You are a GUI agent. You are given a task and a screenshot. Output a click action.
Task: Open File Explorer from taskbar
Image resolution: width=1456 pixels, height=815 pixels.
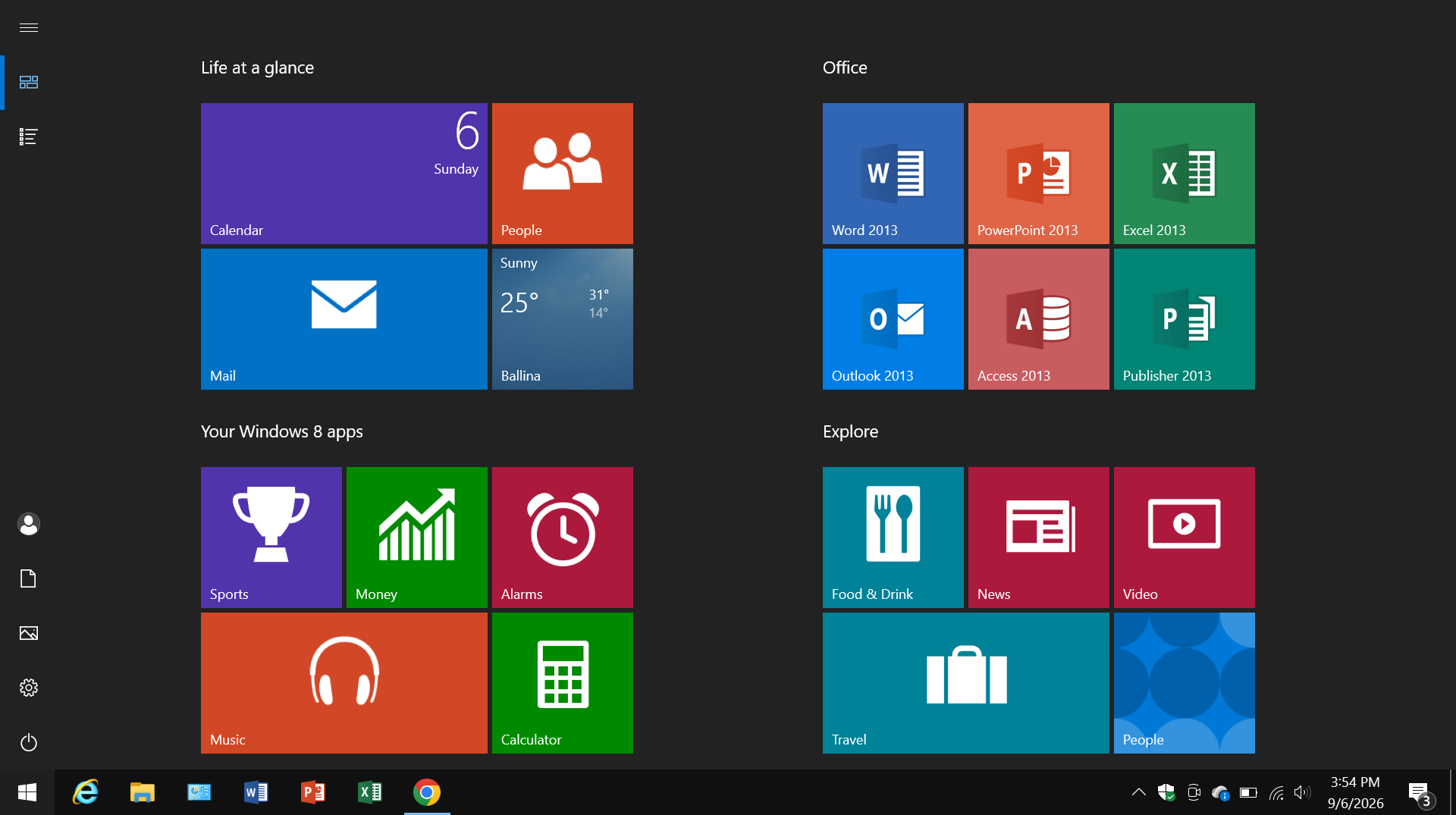(x=143, y=792)
